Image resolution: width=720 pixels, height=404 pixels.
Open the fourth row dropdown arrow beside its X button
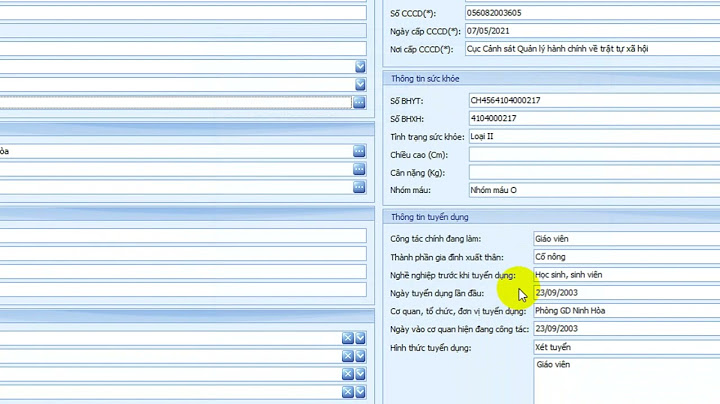[x=360, y=392]
